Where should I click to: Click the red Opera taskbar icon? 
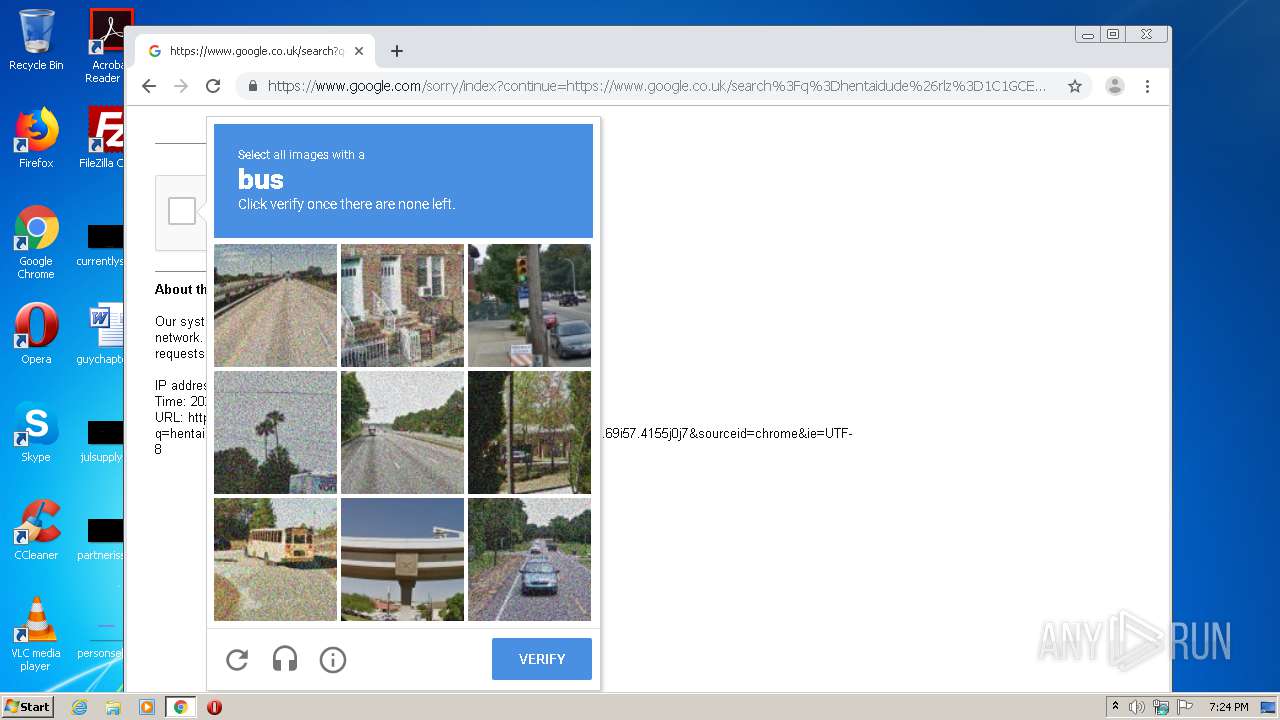(x=214, y=707)
